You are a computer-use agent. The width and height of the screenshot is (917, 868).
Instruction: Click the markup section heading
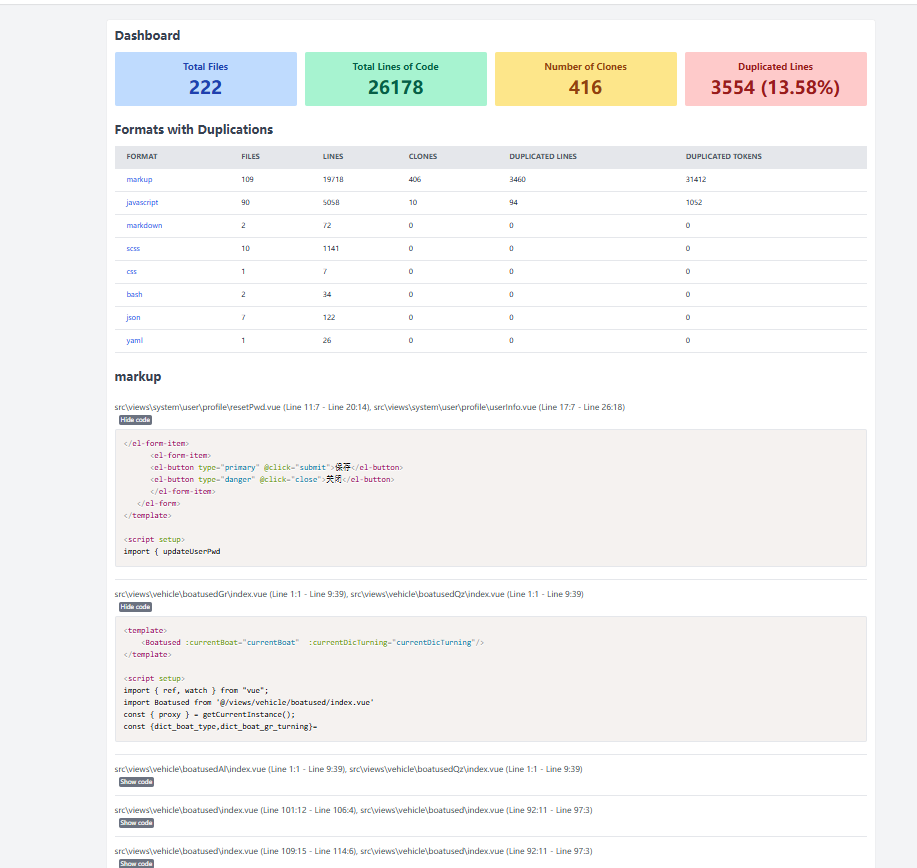(x=138, y=377)
